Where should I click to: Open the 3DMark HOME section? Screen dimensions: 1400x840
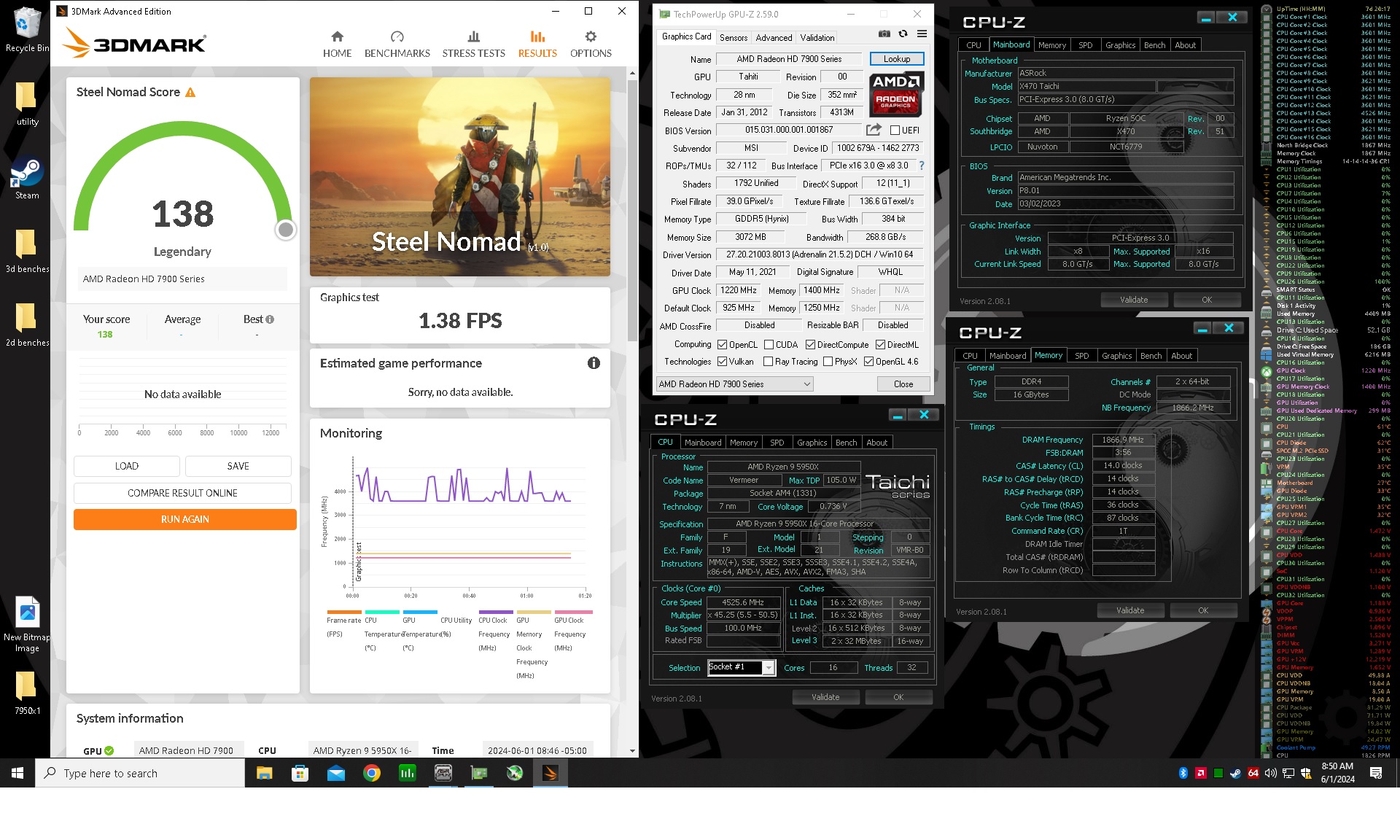pos(337,44)
